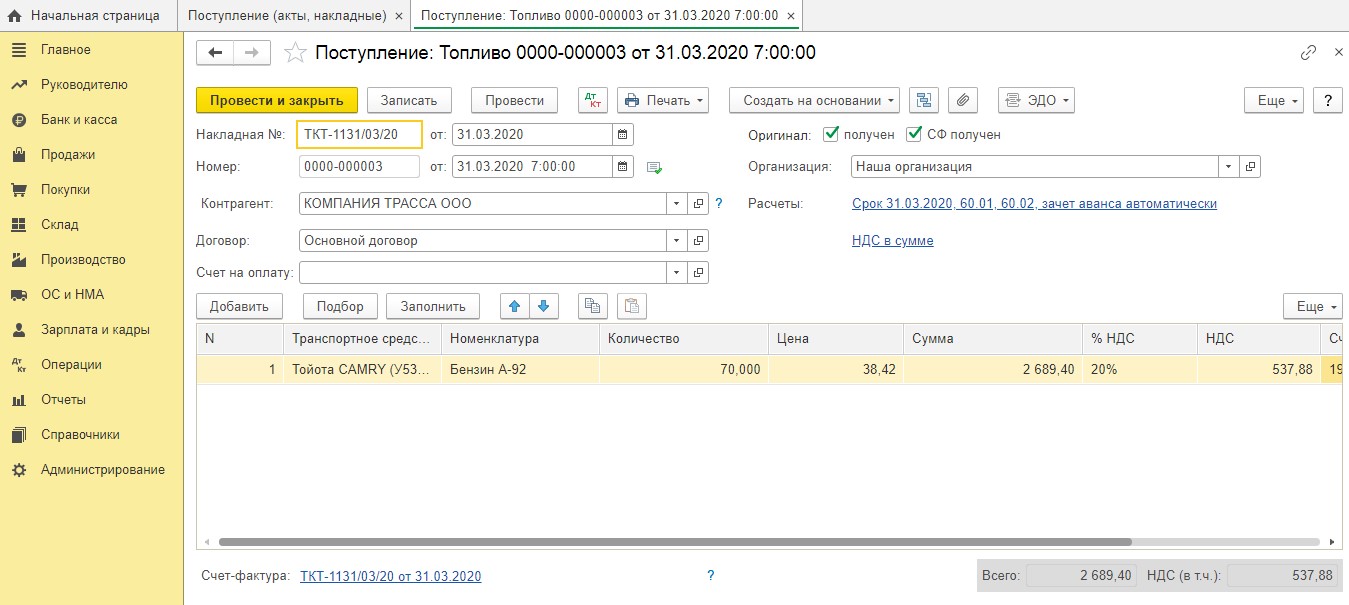Select Количество cell 70,000

[x=684, y=369]
